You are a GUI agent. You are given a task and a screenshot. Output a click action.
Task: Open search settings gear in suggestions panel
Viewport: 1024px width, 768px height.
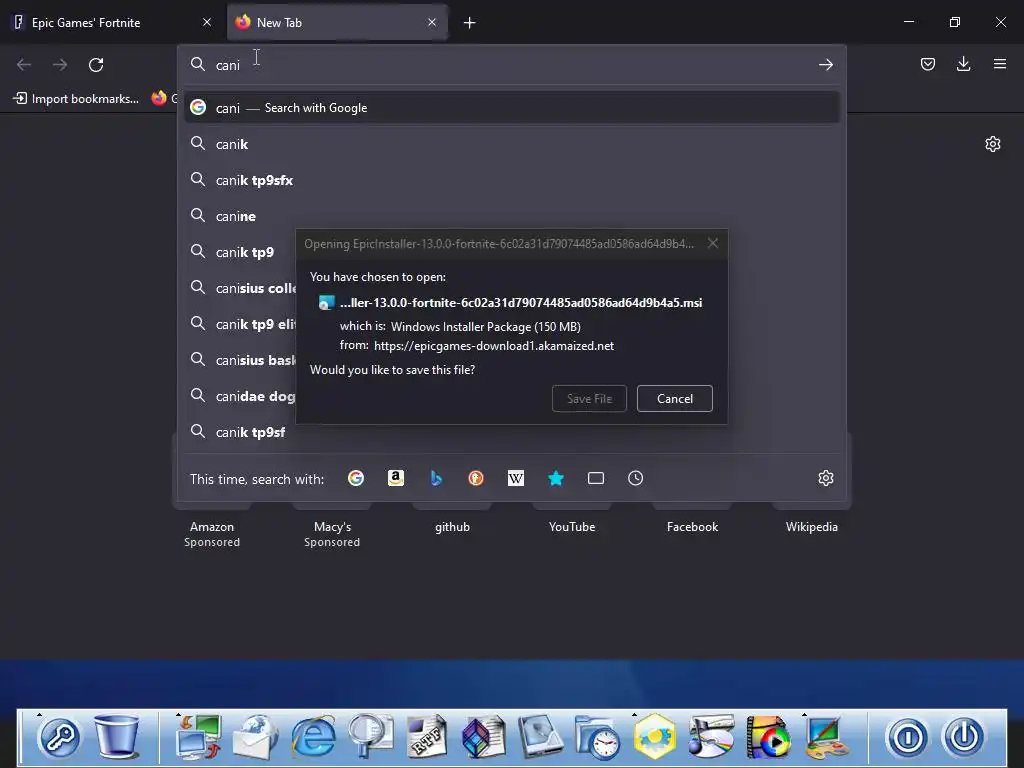825,478
